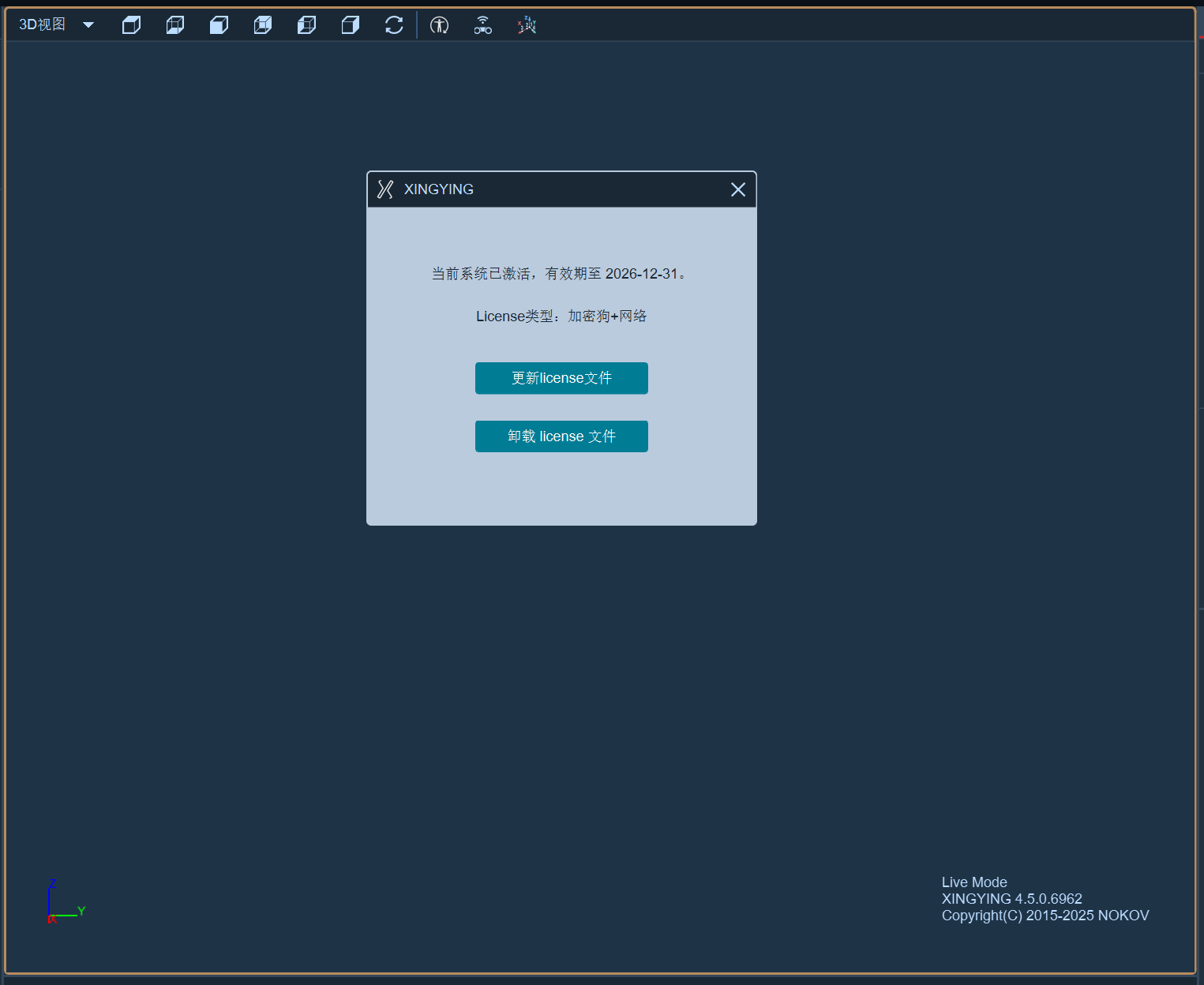This screenshot has height=985, width=1204.
Task: Click the circular arrows reset view icon
Action: [x=394, y=25]
